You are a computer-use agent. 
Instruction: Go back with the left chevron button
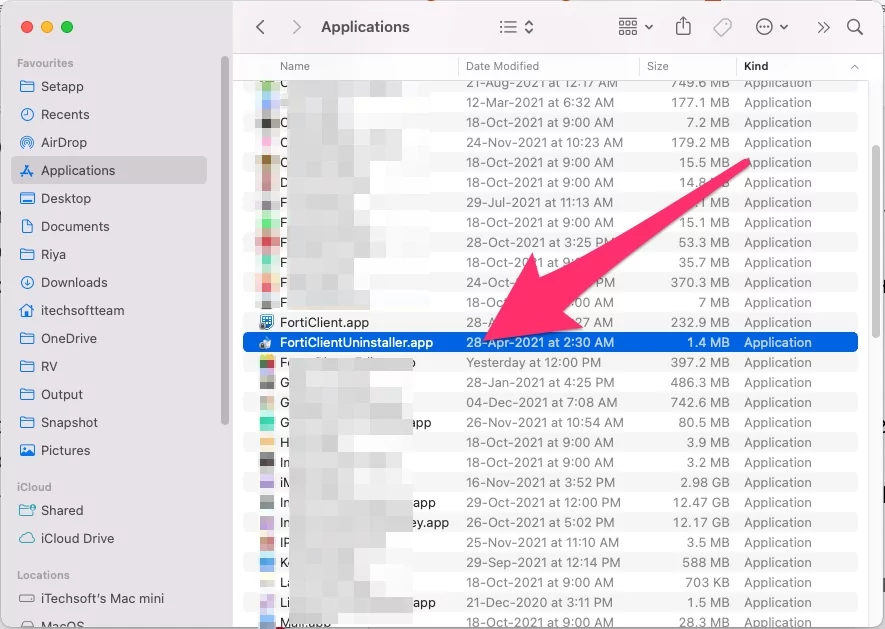coord(260,27)
